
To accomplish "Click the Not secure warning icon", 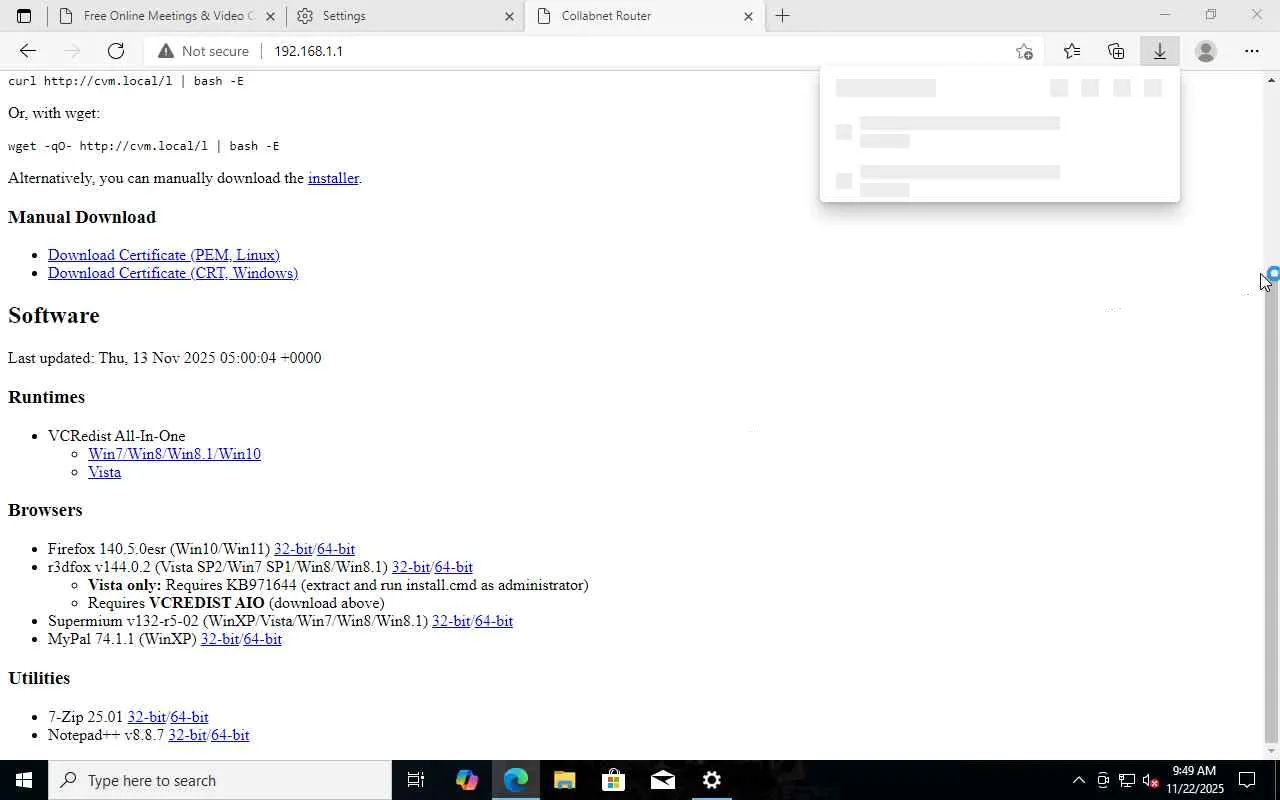I will click(x=166, y=51).
